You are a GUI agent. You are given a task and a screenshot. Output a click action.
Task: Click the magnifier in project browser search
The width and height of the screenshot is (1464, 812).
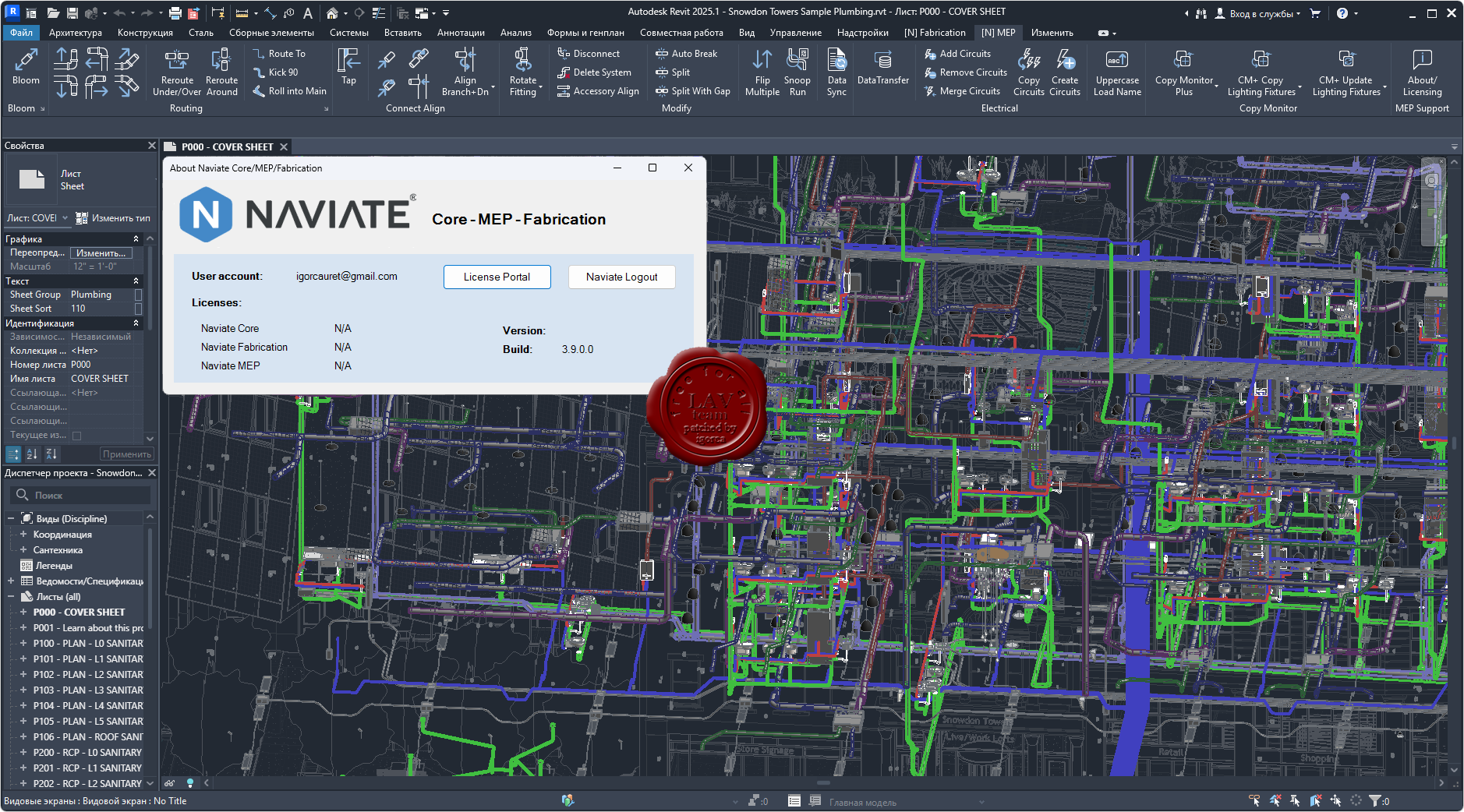pos(22,495)
